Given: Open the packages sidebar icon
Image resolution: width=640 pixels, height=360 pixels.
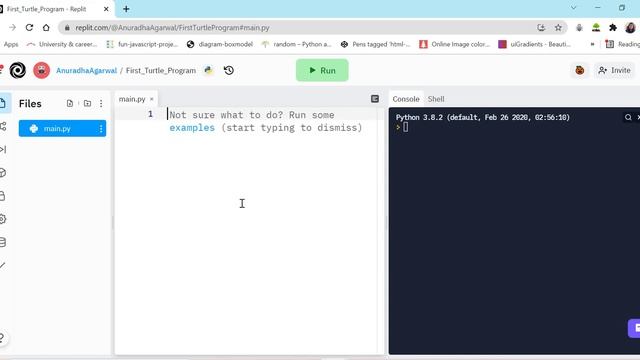Looking at the screenshot, I should (x=3, y=173).
